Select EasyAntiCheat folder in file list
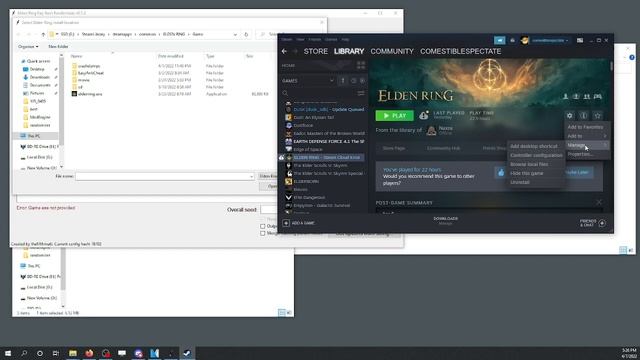 pyautogui.click(x=91, y=73)
